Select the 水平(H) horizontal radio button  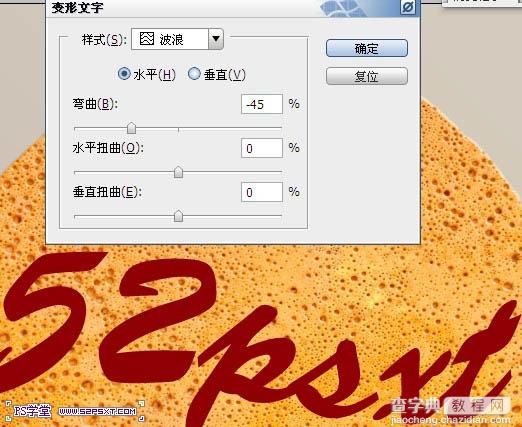[x=124, y=74]
